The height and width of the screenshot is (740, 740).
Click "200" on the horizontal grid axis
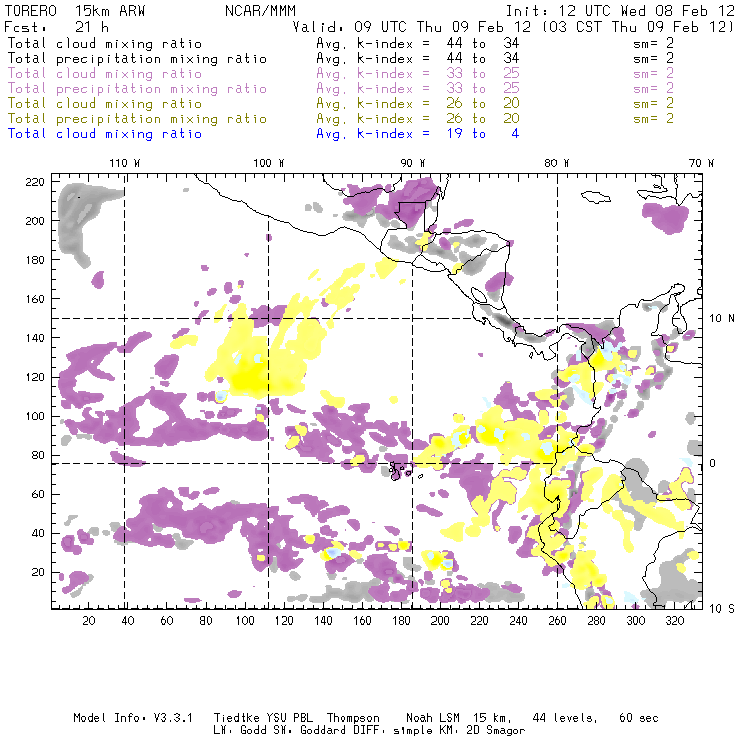point(440,621)
